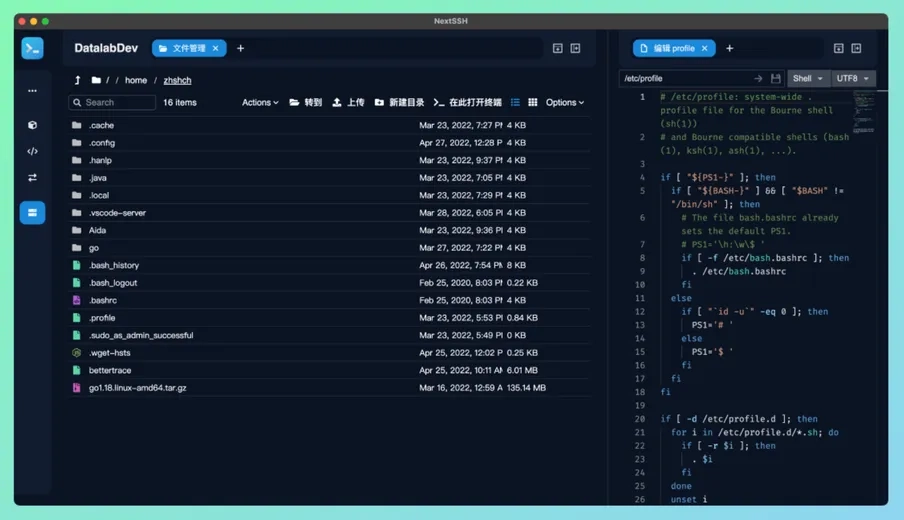Click the /etc/profile path field

click(686, 78)
